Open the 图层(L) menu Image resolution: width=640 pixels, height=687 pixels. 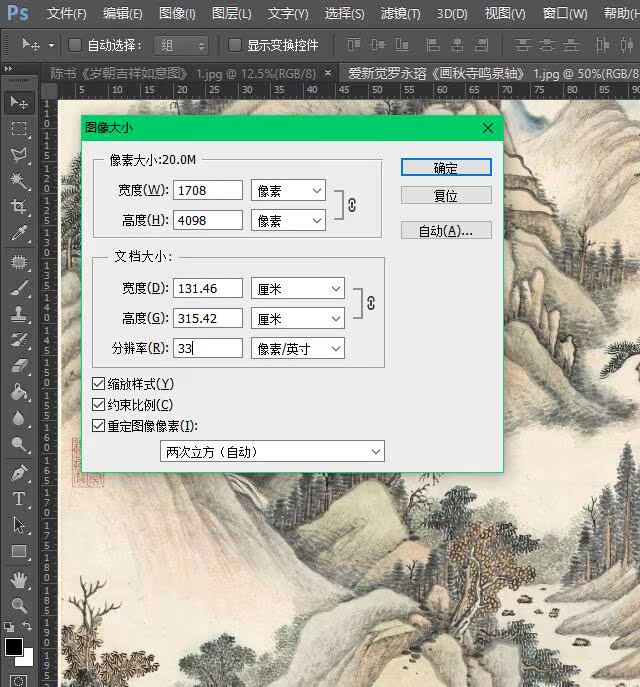(x=231, y=14)
